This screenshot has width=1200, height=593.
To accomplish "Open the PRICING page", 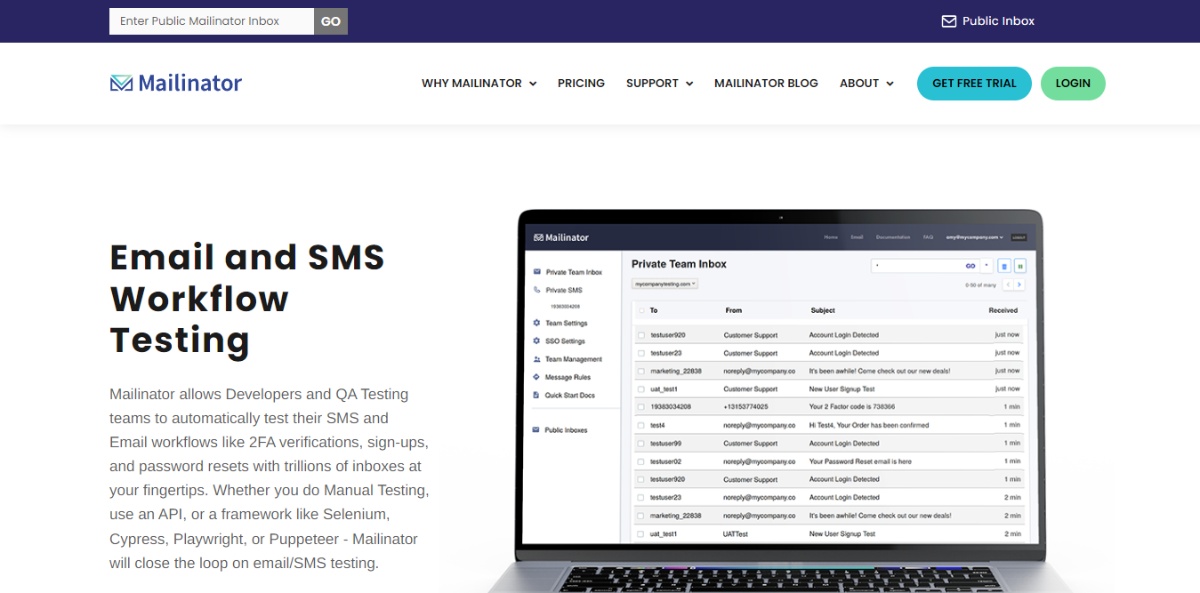I will coord(581,83).
